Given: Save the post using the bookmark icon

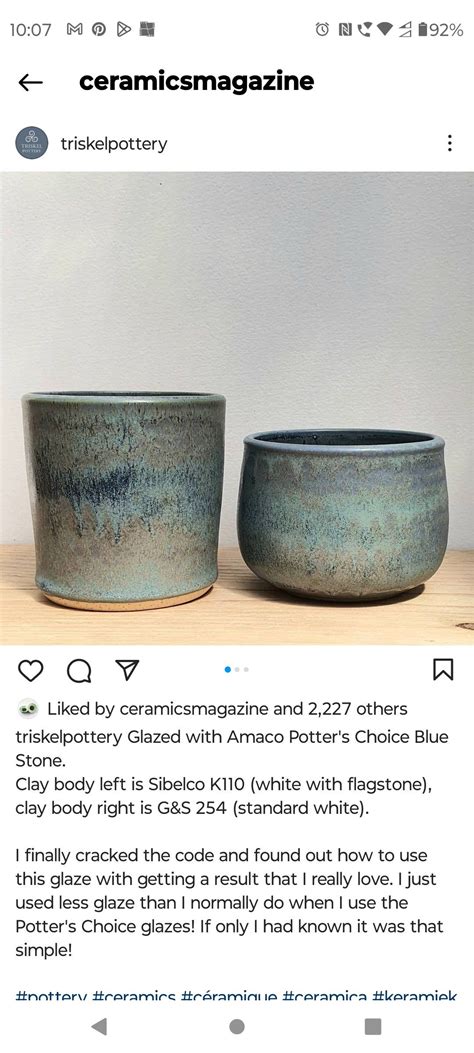Looking at the screenshot, I should (443, 670).
